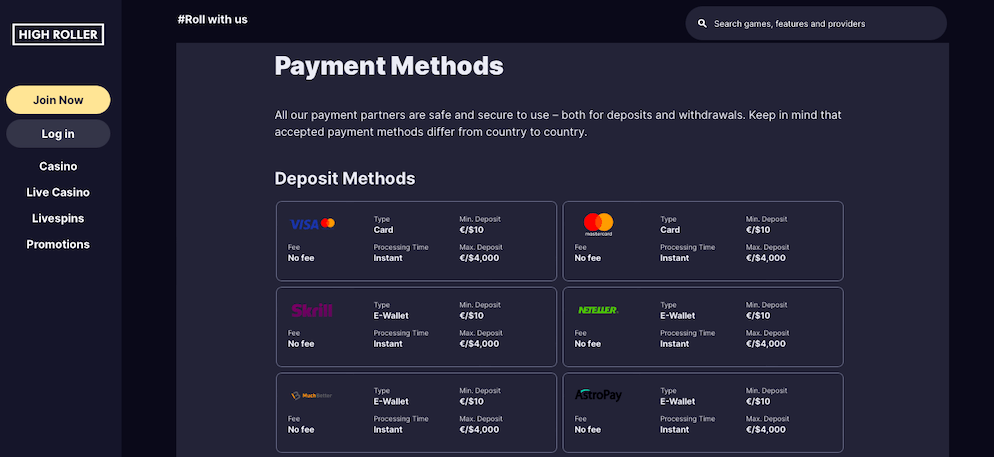
Task: Click the High Roller logo
Action: [x=58, y=35]
